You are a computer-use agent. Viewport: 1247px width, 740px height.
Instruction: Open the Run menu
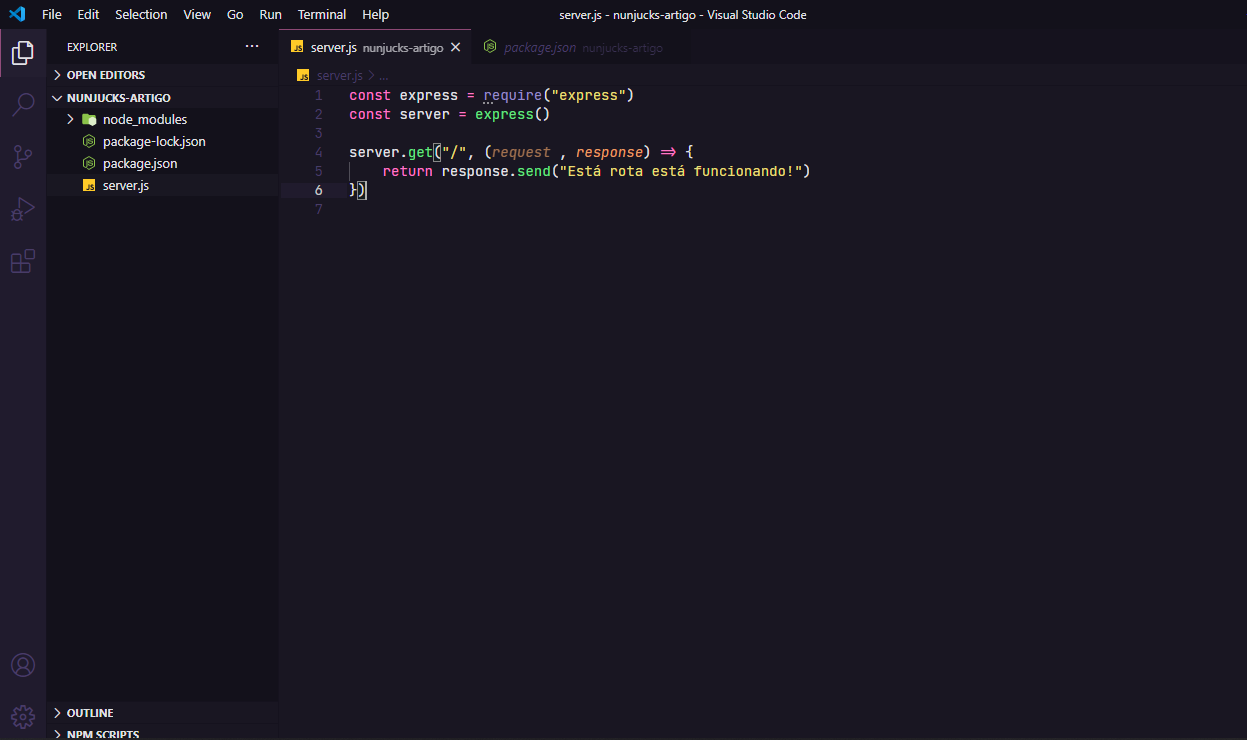[x=270, y=14]
